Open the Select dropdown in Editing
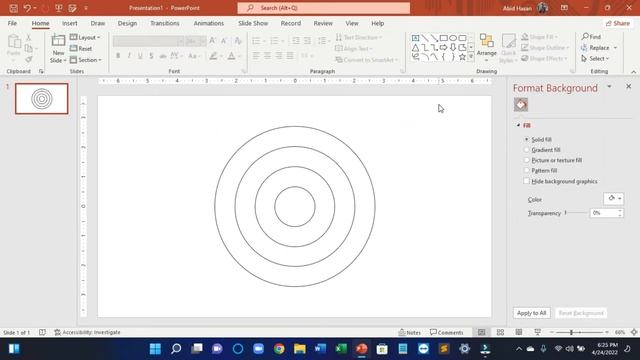 coord(596,59)
